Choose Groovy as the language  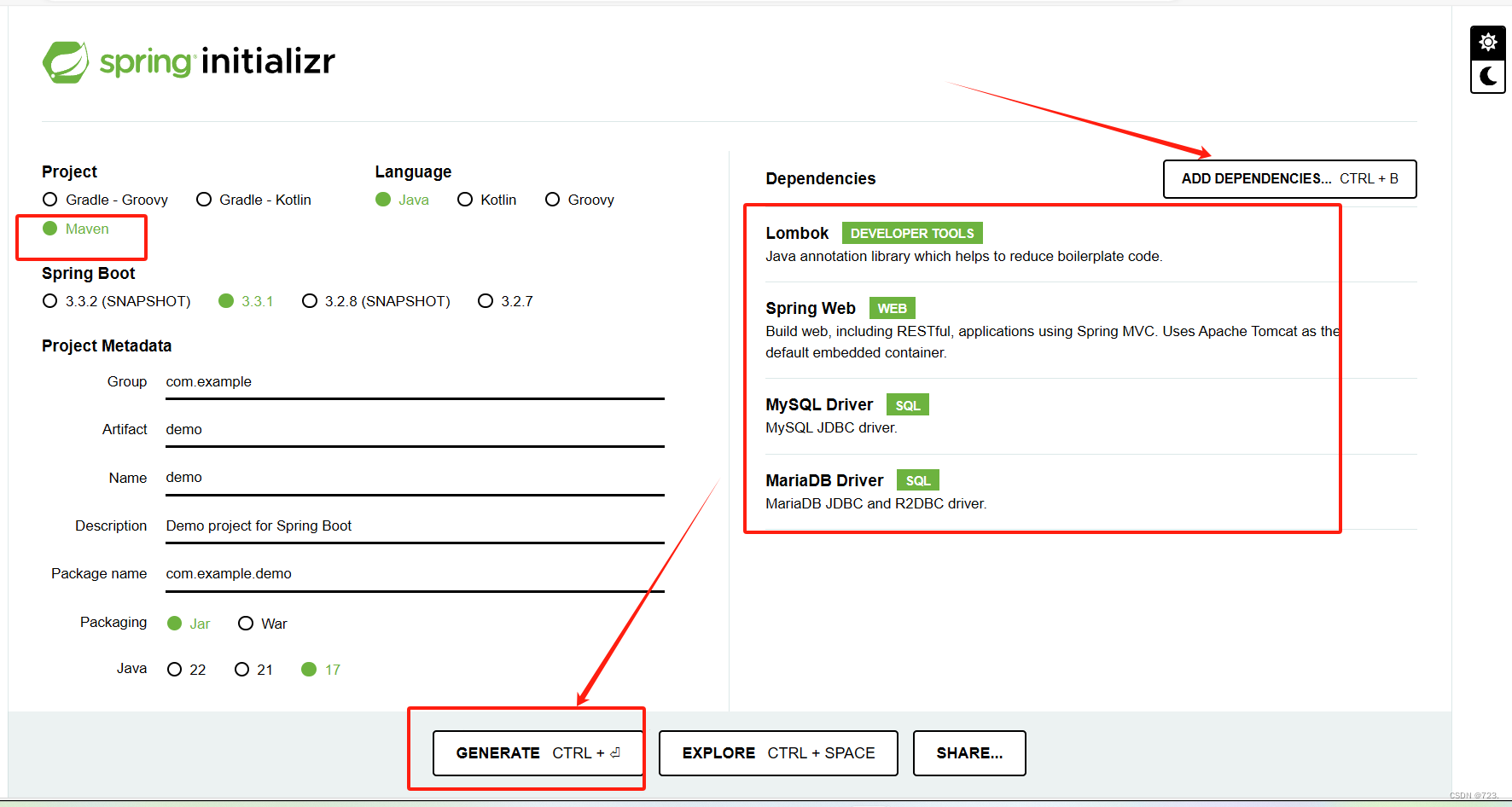tap(580, 200)
